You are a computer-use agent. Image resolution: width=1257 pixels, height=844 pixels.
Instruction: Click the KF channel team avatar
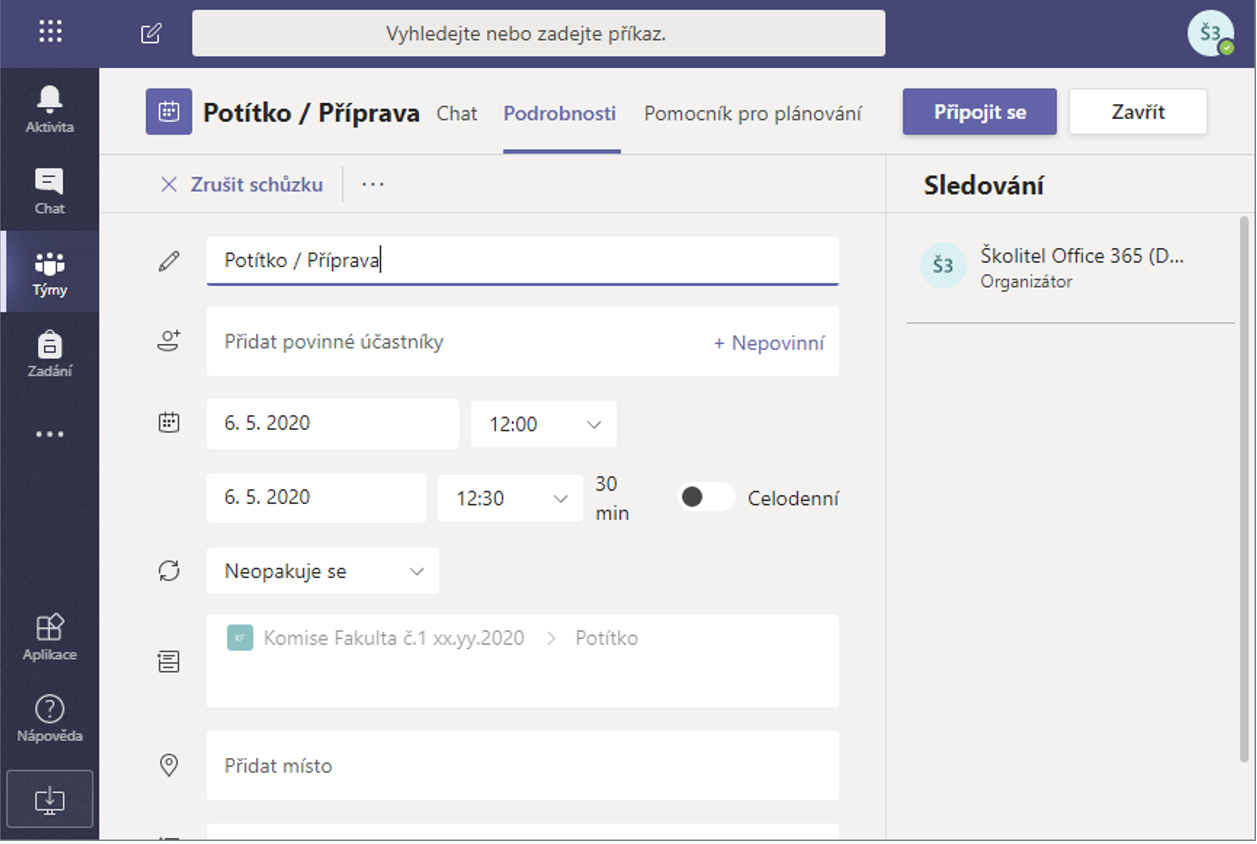coord(240,638)
